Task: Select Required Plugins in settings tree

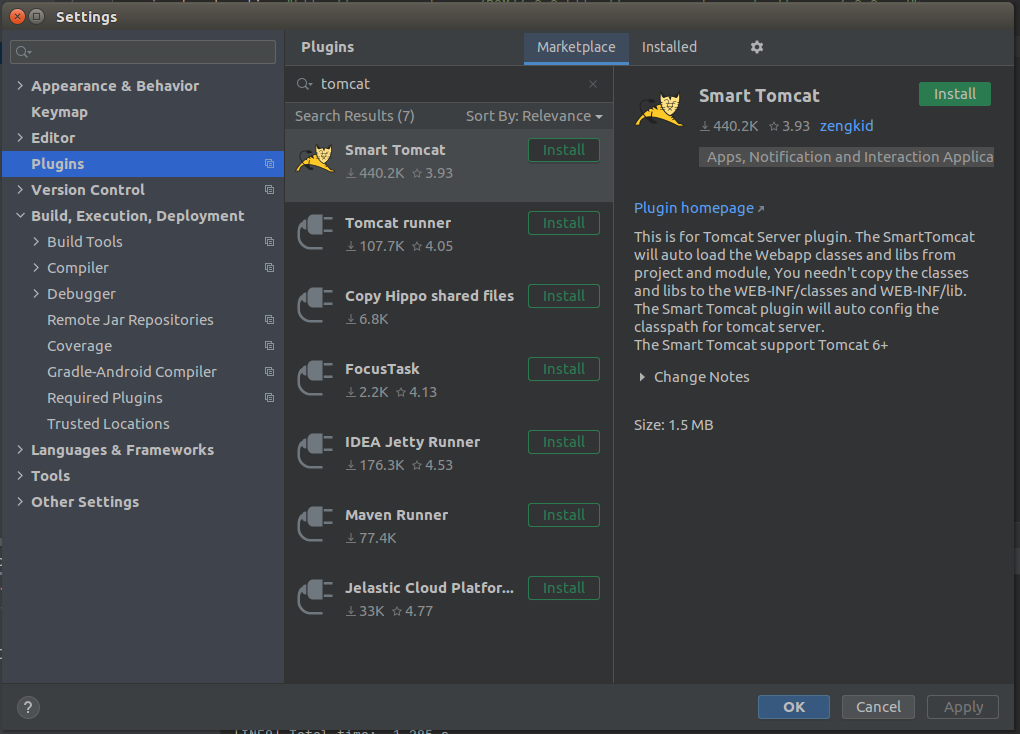Action: (x=104, y=398)
